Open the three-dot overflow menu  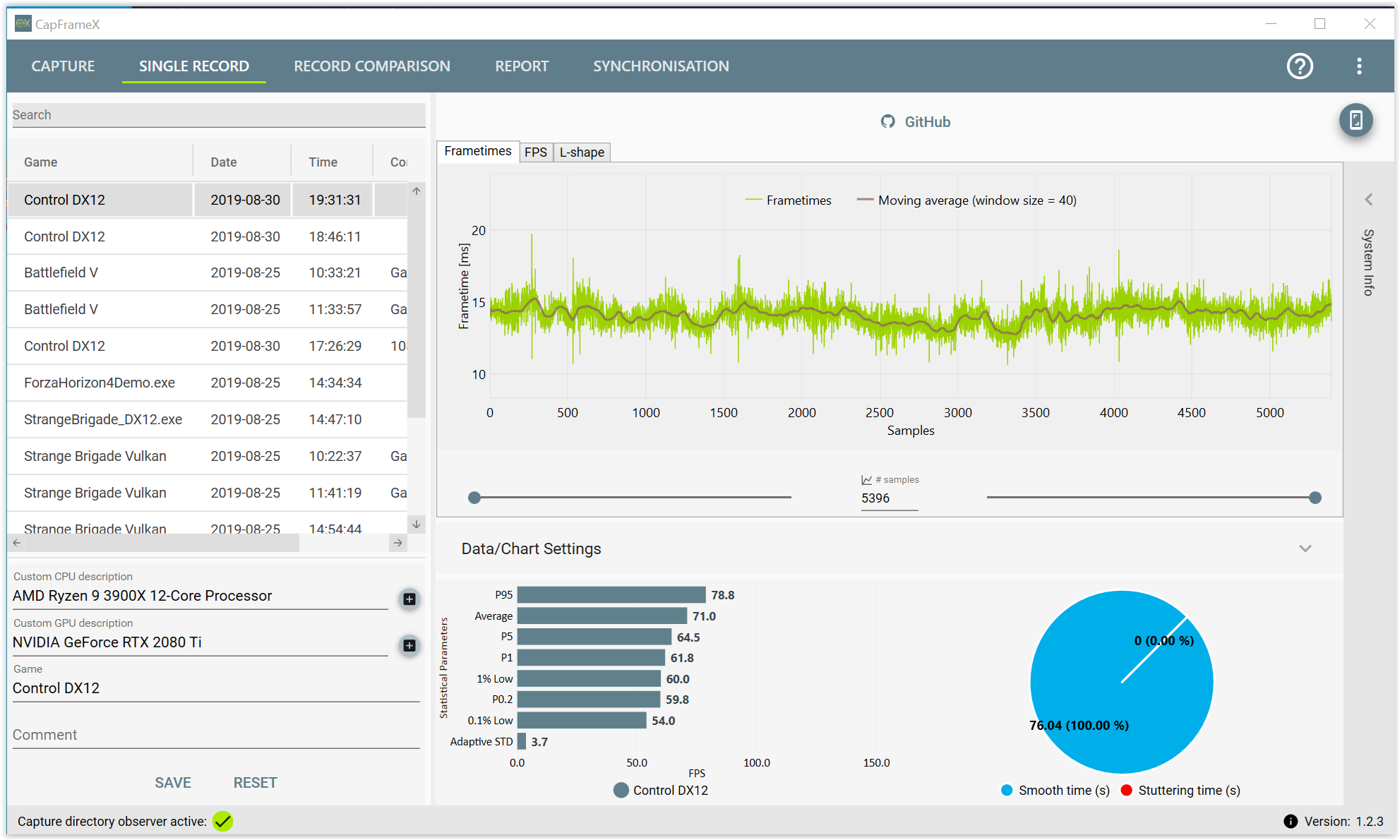(1359, 66)
